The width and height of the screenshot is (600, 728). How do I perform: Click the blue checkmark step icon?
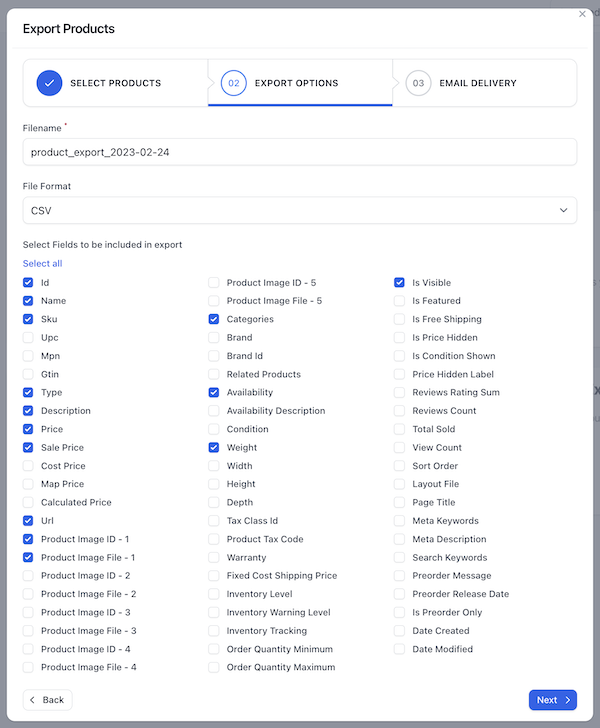coord(49,83)
